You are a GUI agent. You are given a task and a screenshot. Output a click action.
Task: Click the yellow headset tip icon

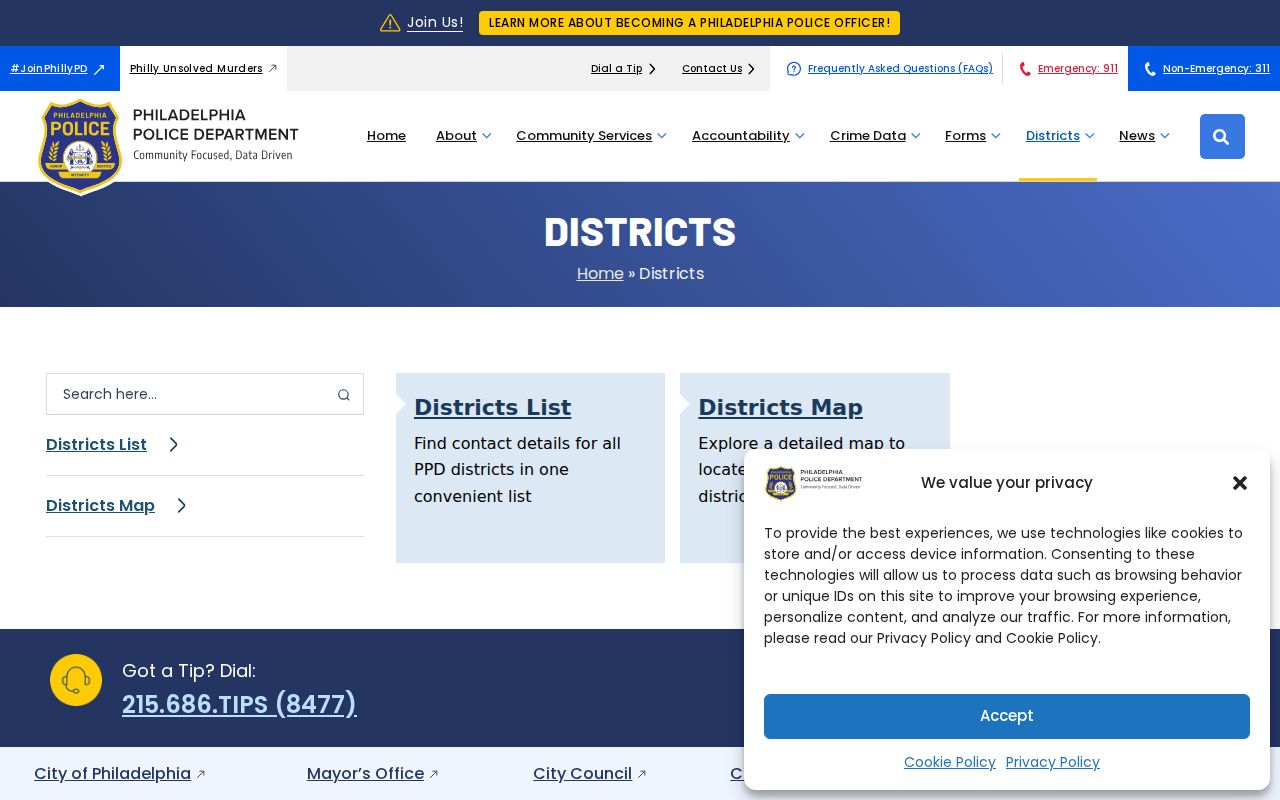coord(76,680)
